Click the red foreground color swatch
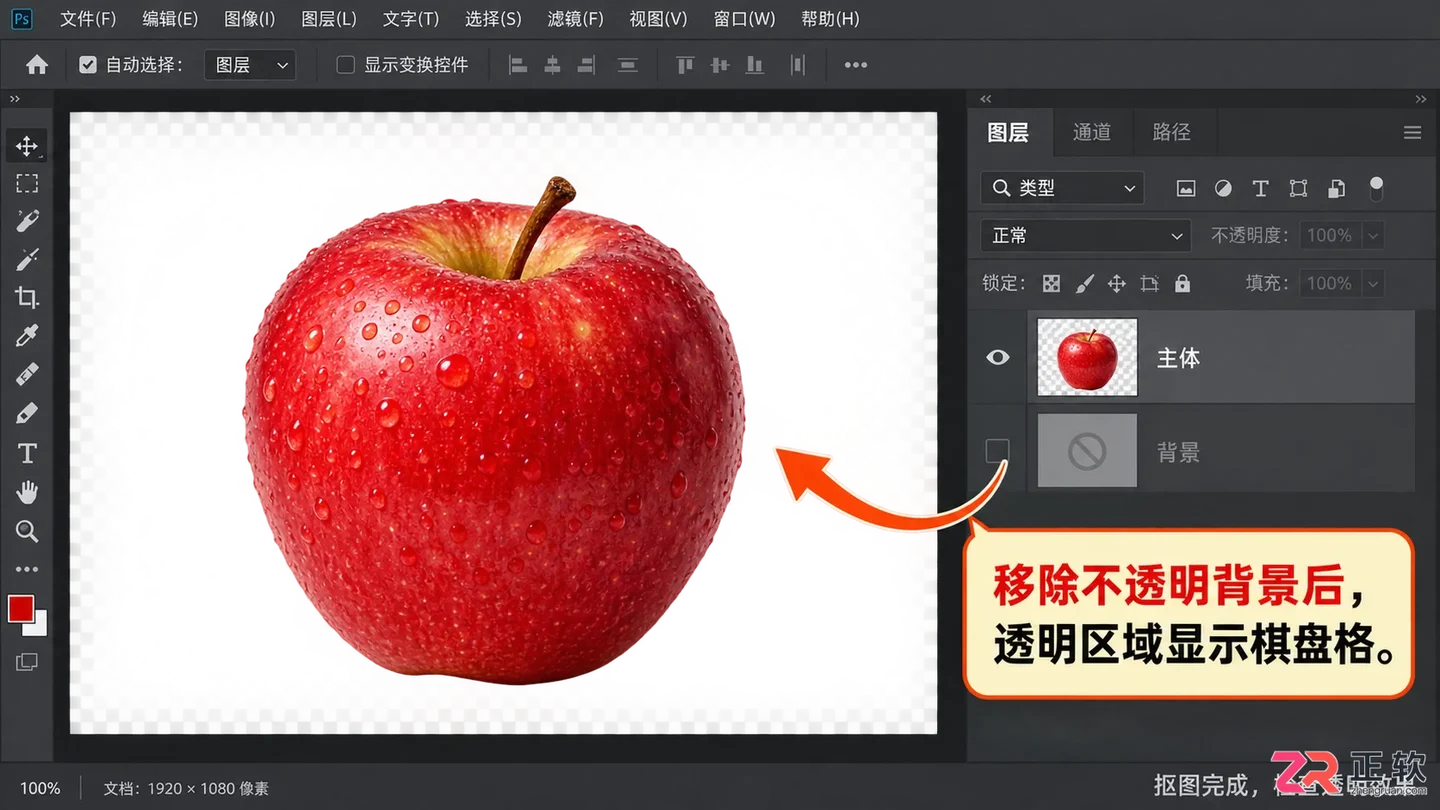This screenshot has width=1440, height=810. point(19,607)
